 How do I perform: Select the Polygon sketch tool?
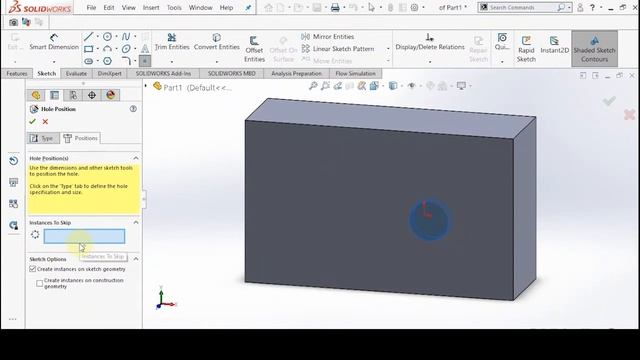tap(107, 61)
